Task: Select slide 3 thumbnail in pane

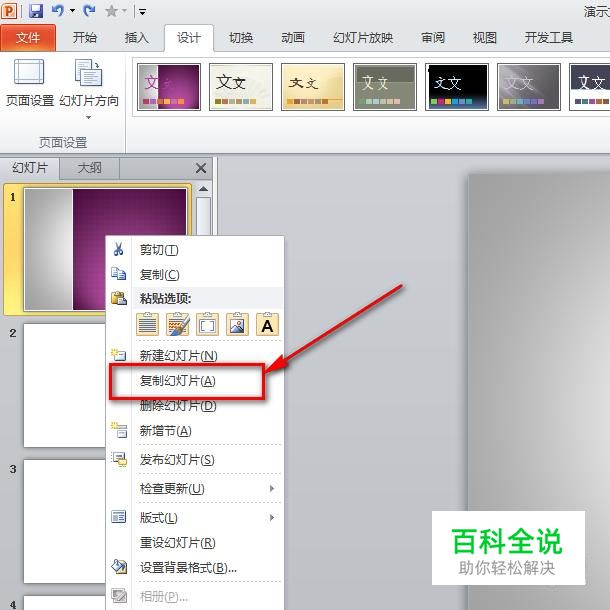Action: click(x=64, y=521)
